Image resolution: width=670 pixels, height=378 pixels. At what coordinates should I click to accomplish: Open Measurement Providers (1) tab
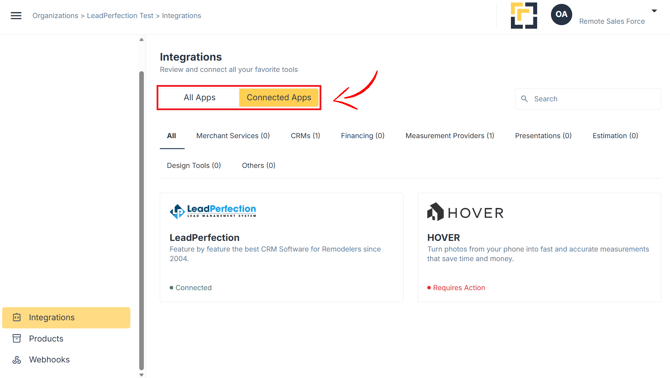(450, 136)
